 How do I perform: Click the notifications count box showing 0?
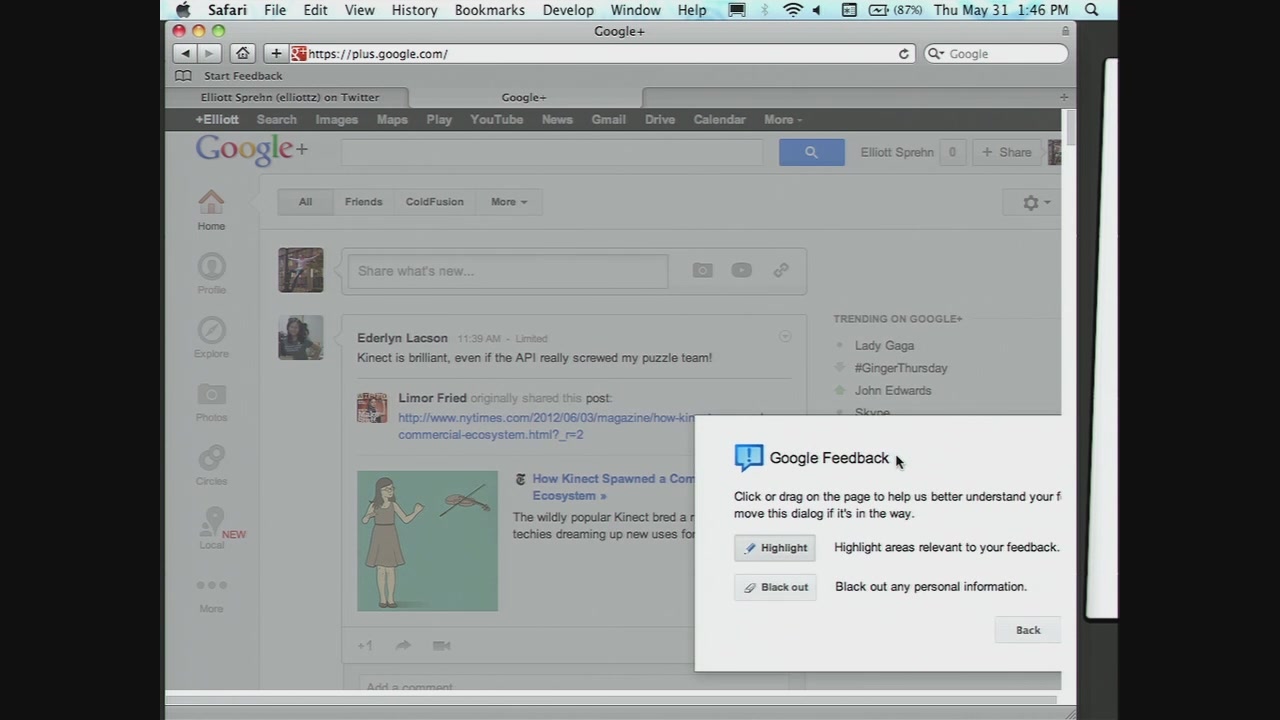point(952,152)
